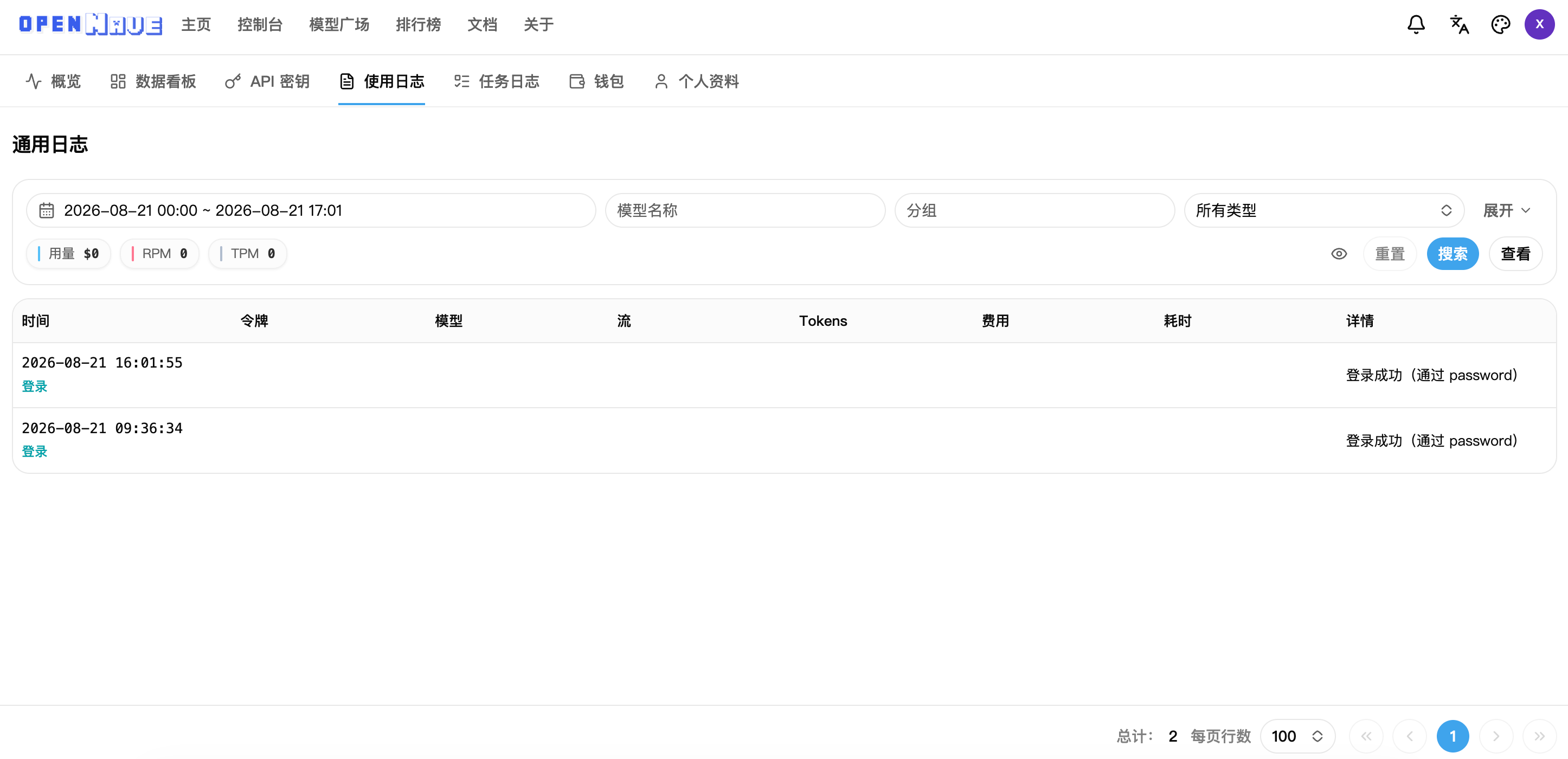
Task: Click the TPM 0 stat chip
Action: 248,254
